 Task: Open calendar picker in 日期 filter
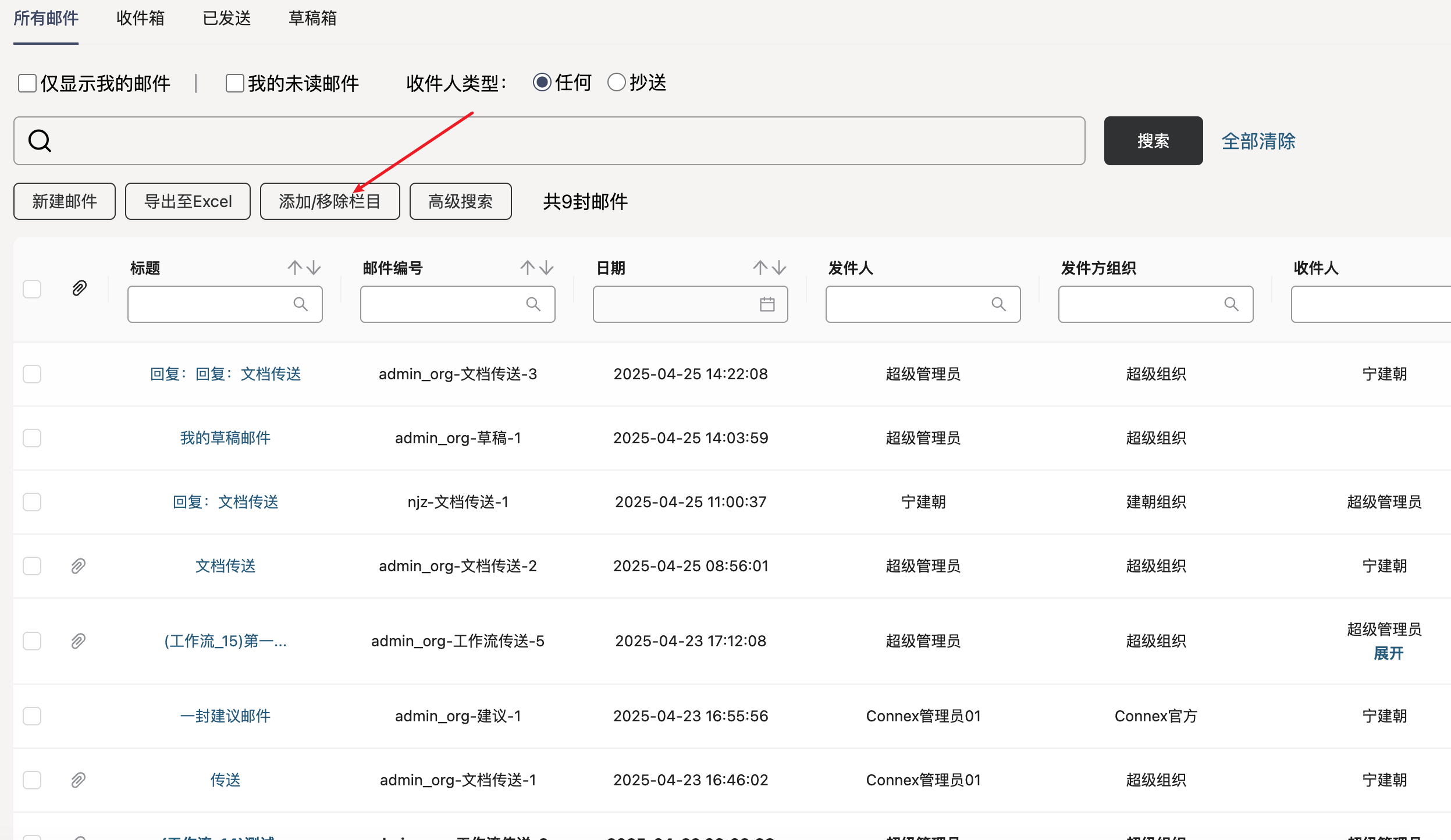coord(767,304)
